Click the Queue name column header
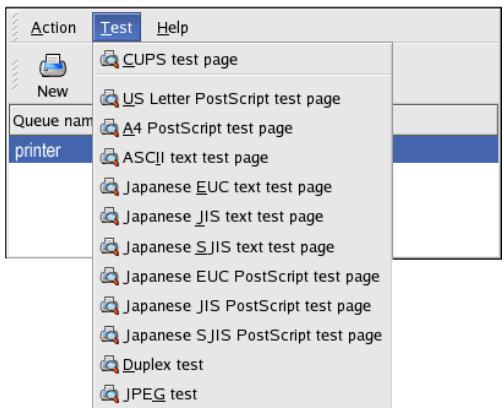504x409 pixels. pos(52,120)
